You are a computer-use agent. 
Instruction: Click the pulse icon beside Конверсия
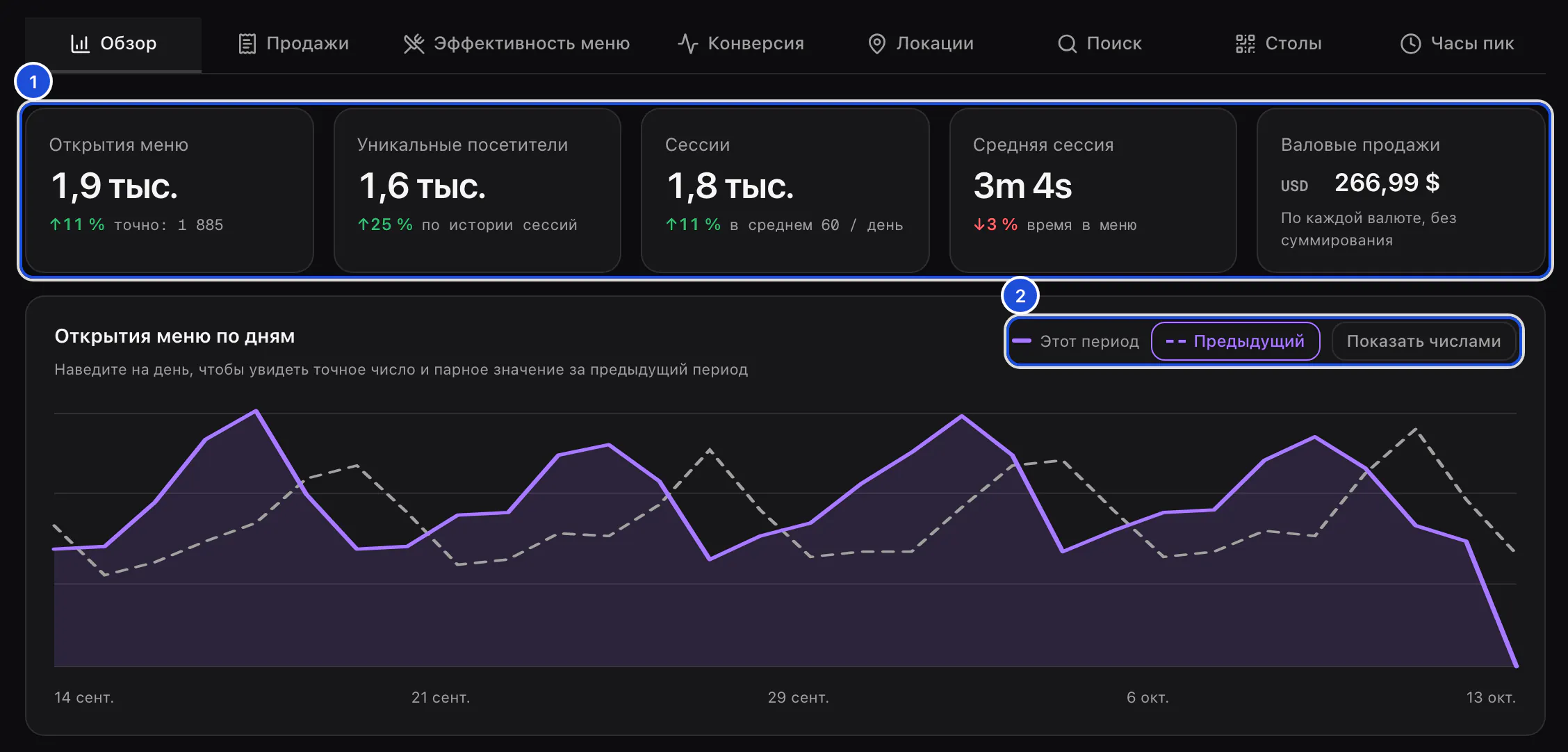687,44
